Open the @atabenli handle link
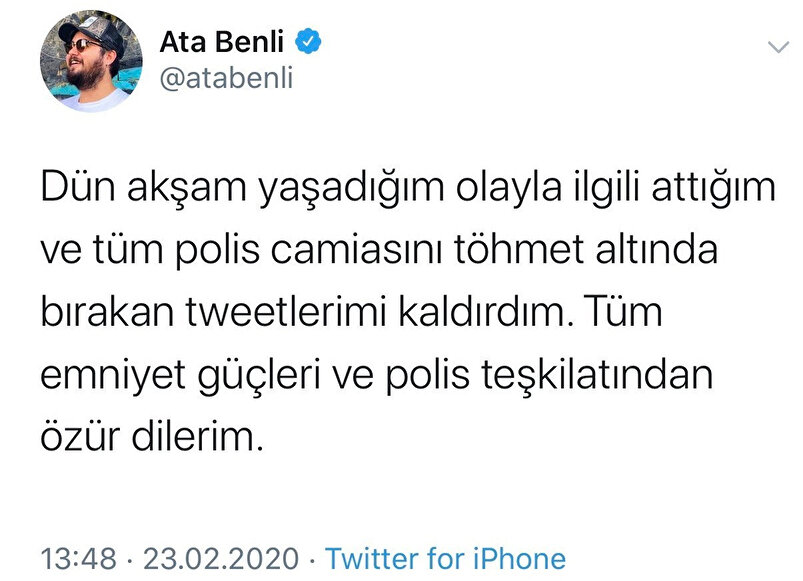The image size is (803, 581). click(227, 80)
